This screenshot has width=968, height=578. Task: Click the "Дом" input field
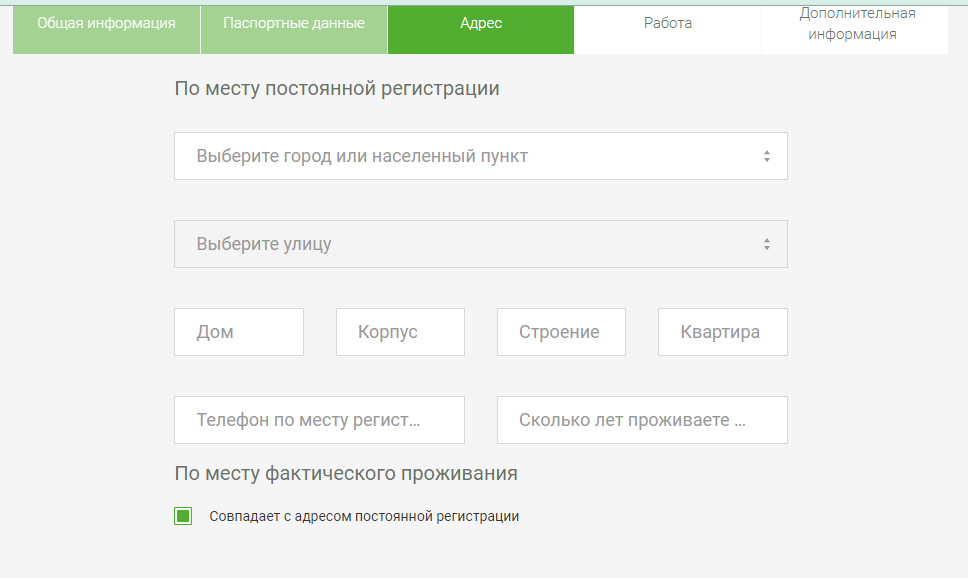pos(238,331)
